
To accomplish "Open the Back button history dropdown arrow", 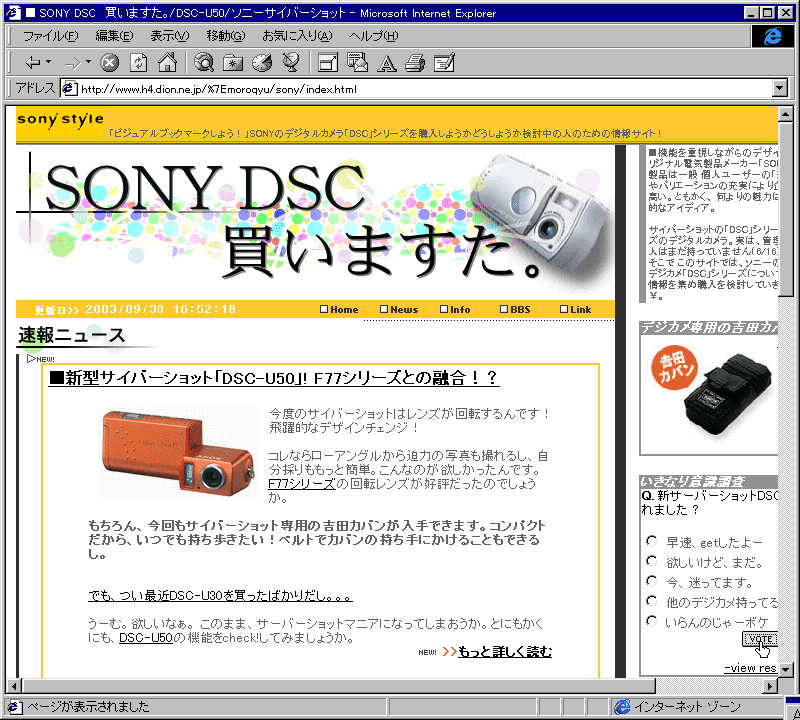I will pyautogui.click(x=49, y=62).
